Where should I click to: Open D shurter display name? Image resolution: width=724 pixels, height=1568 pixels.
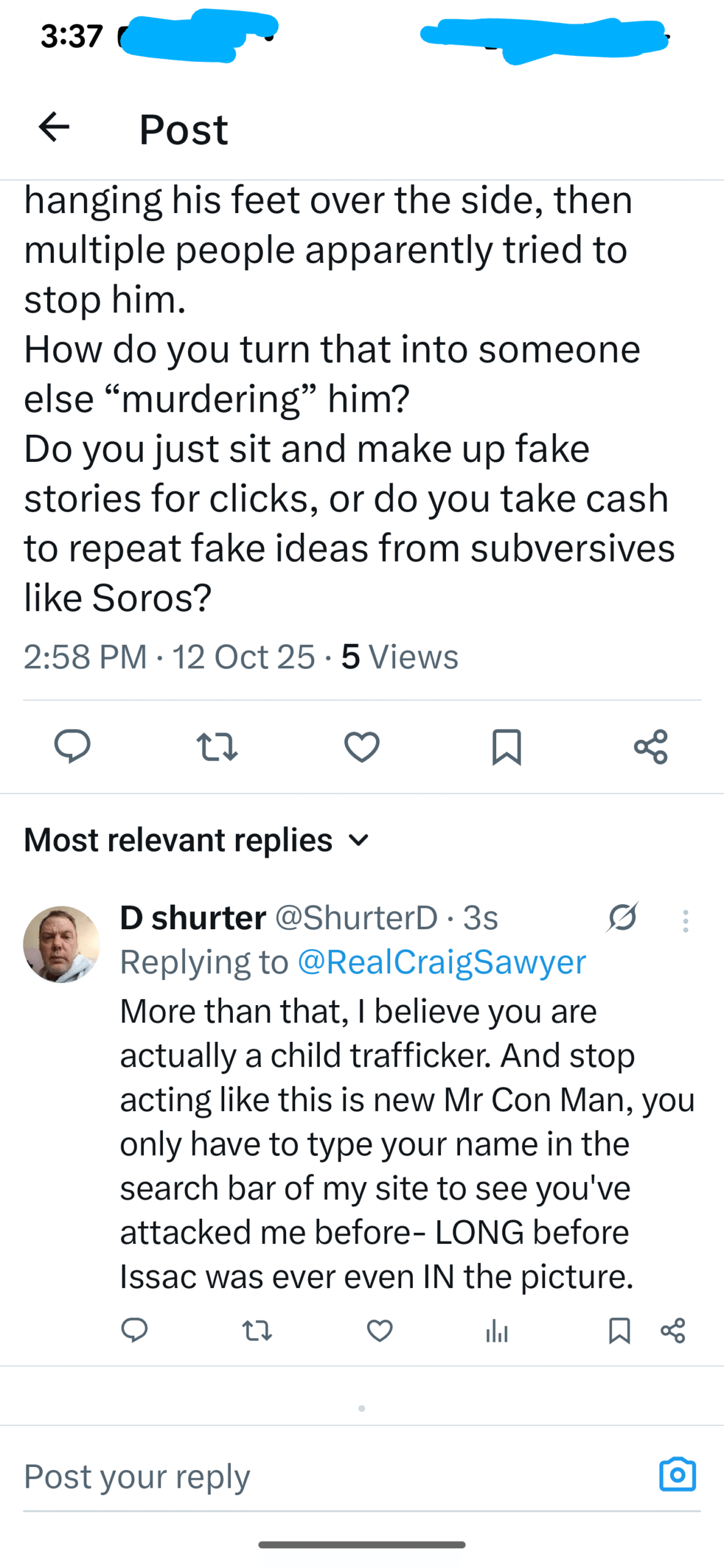pyautogui.click(x=193, y=918)
